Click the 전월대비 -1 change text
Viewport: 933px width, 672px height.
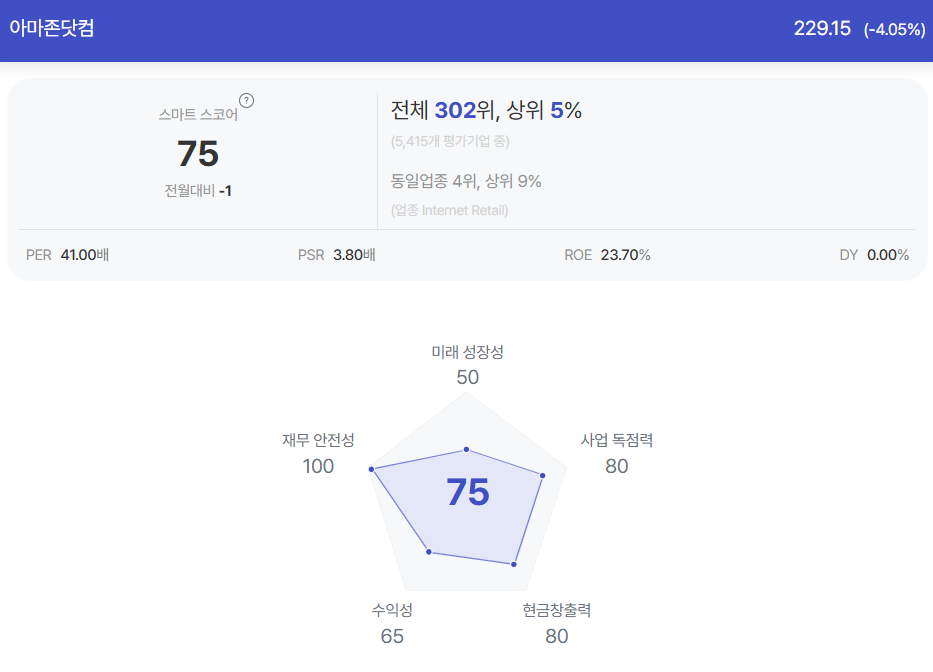click(198, 190)
